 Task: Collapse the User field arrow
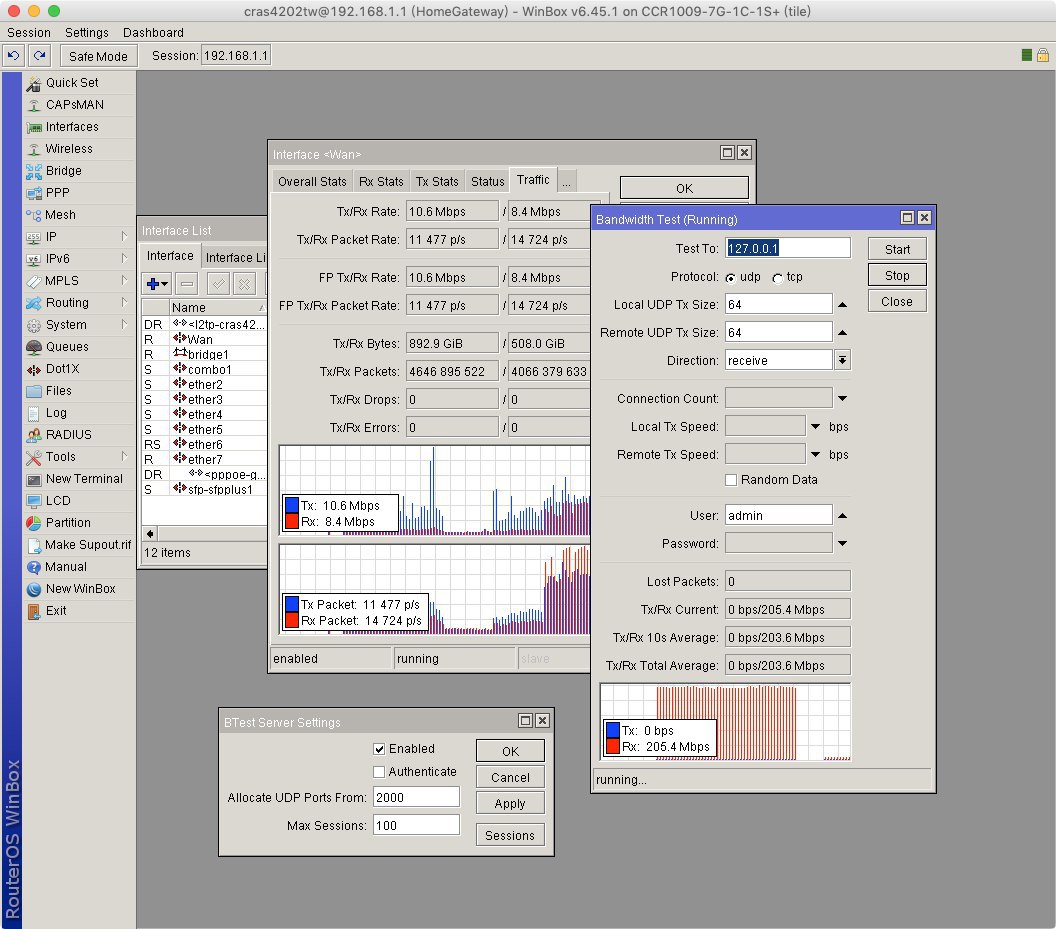pyautogui.click(x=843, y=516)
